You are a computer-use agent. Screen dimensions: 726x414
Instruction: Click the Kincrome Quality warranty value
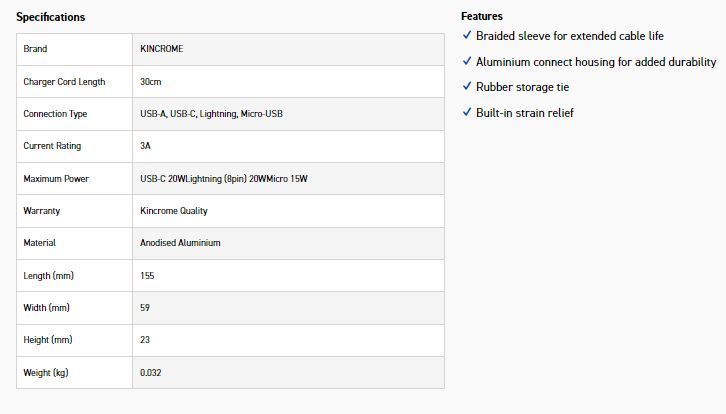click(174, 211)
